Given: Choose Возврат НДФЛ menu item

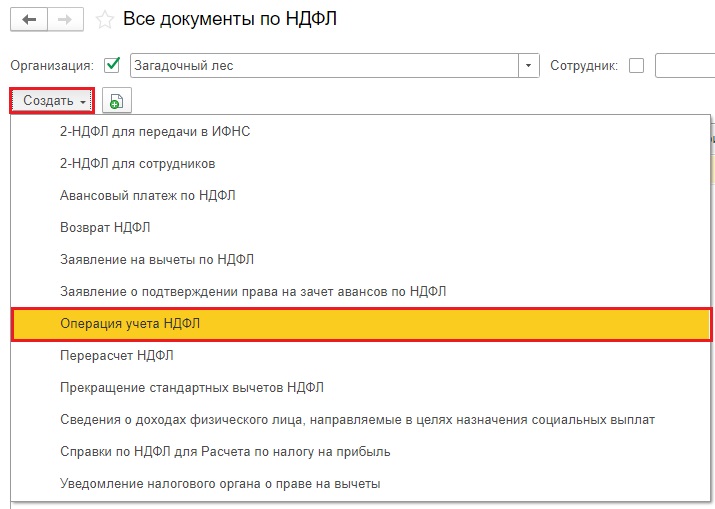Looking at the screenshot, I should [360, 227].
